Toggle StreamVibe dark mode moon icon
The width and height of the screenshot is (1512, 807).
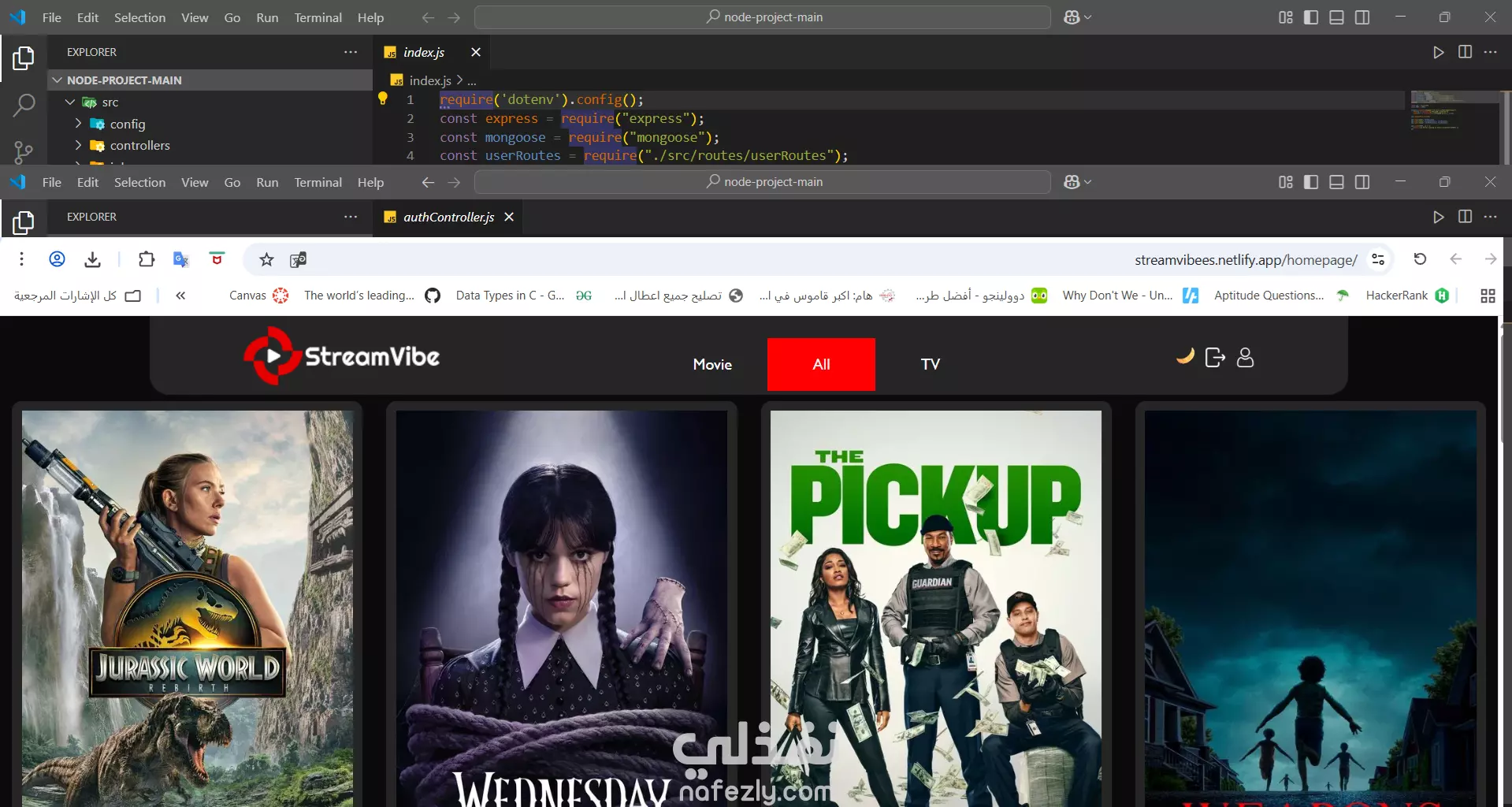click(1185, 356)
